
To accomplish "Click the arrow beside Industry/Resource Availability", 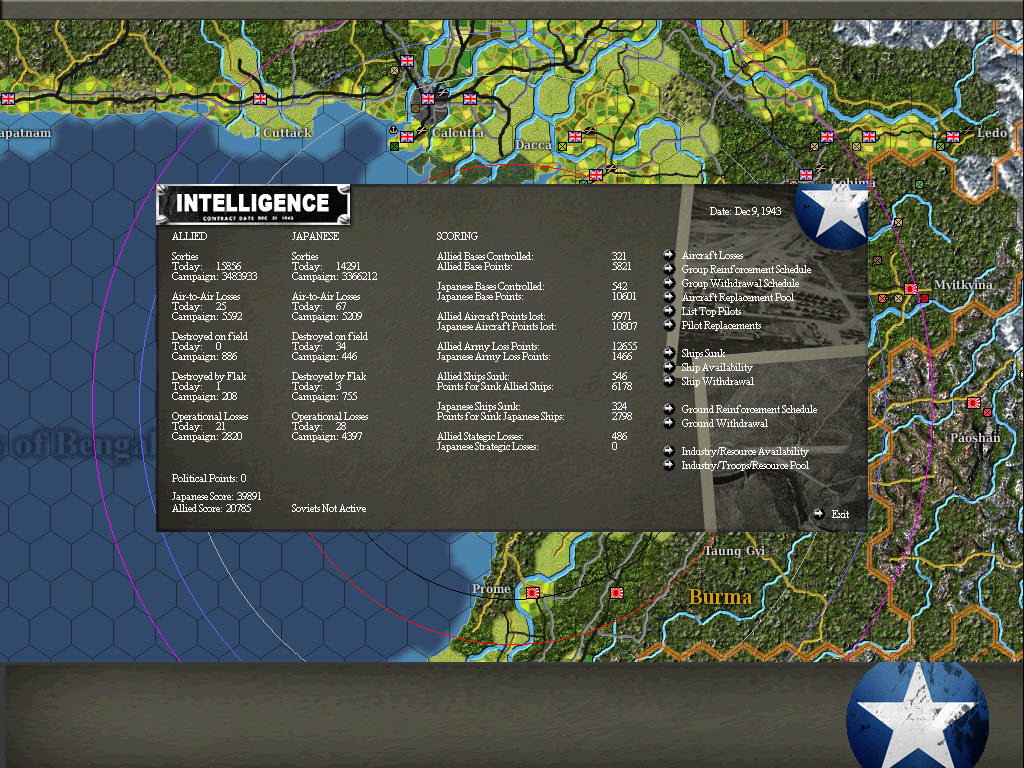I will pos(669,451).
